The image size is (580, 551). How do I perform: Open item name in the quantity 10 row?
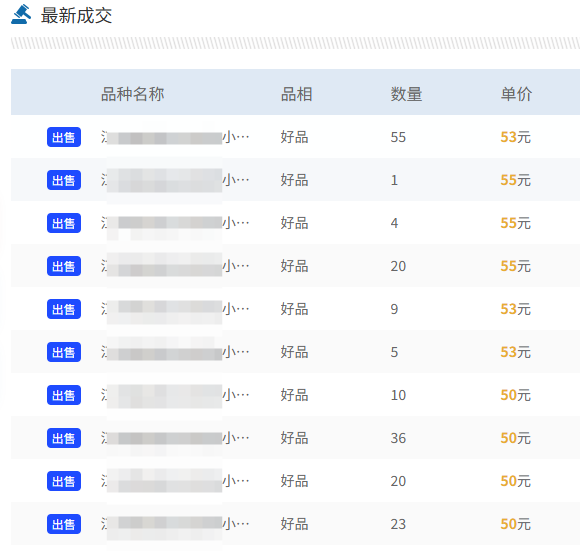175,395
